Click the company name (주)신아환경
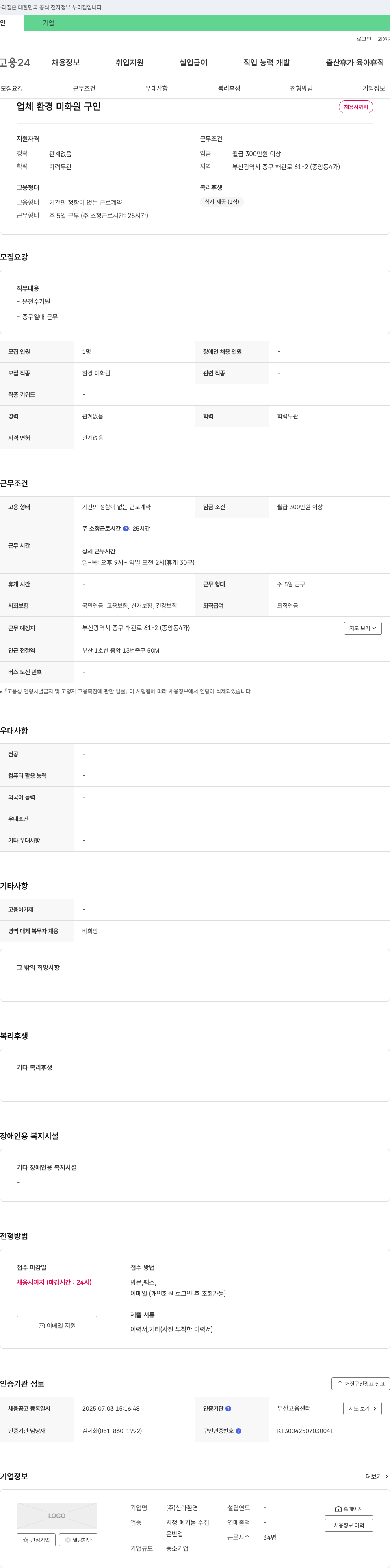This screenshot has width=390, height=1568. point(182,1508)
